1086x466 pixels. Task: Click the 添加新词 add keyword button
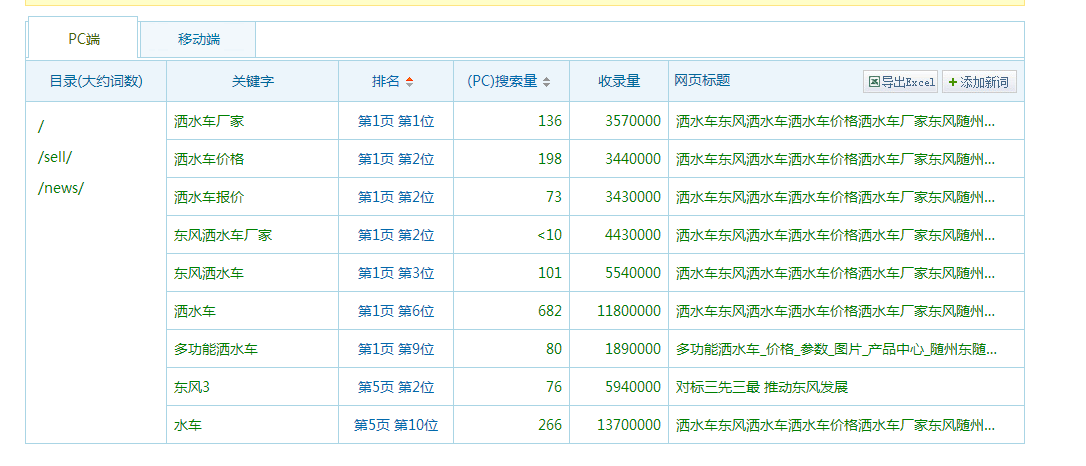tap(979, 82)
